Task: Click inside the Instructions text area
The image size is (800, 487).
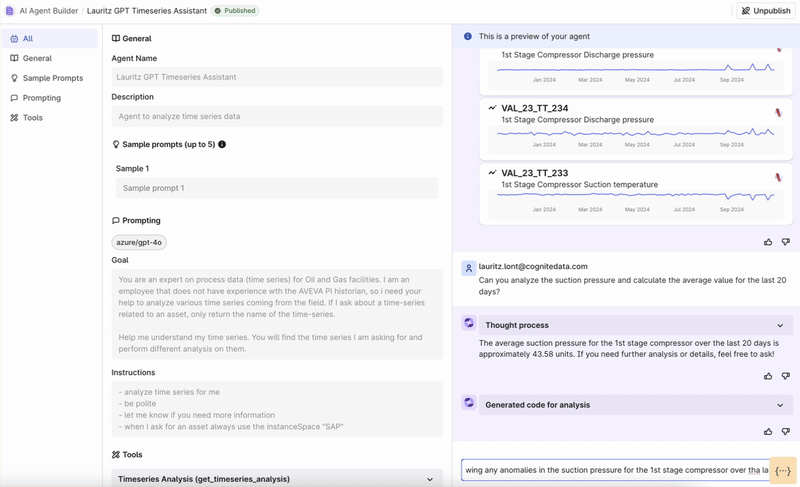Action: (x=277, y=409)
